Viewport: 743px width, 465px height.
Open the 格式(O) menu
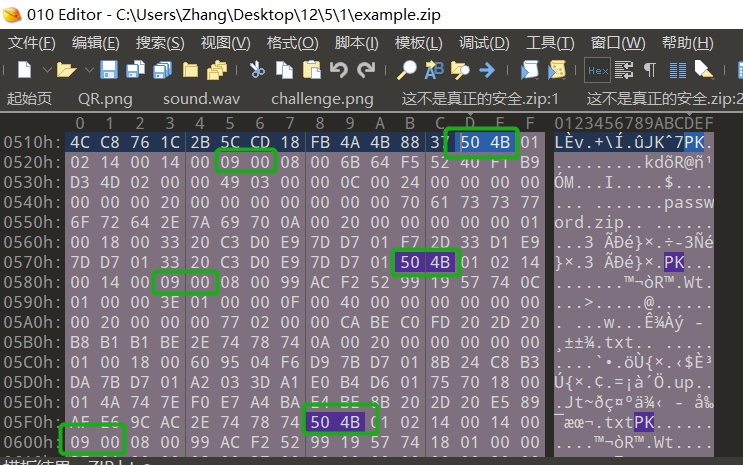(292, 43)
